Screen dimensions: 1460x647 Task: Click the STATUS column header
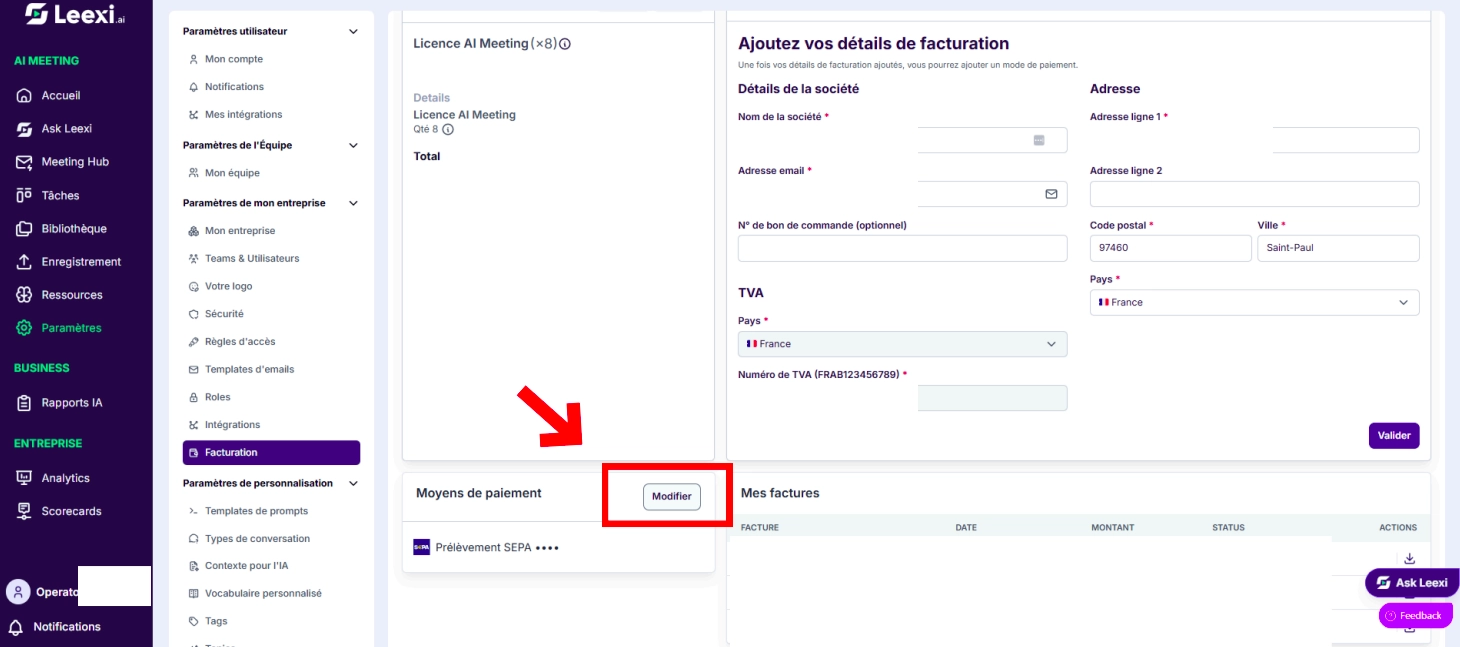[1228, 528]
